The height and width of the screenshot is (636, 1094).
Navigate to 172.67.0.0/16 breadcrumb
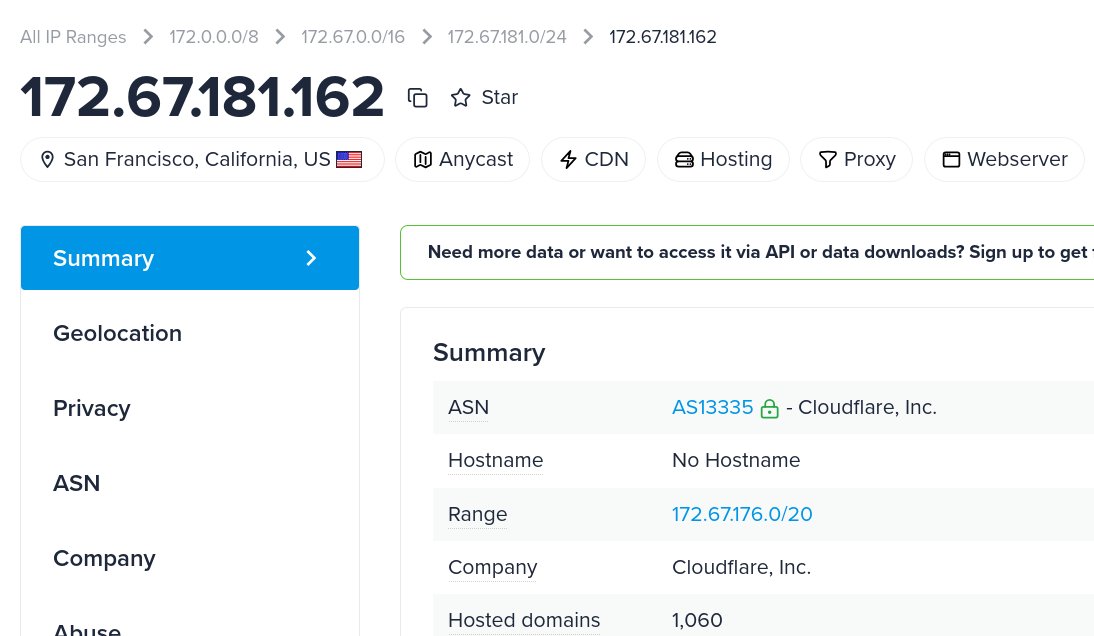point(353,37)
